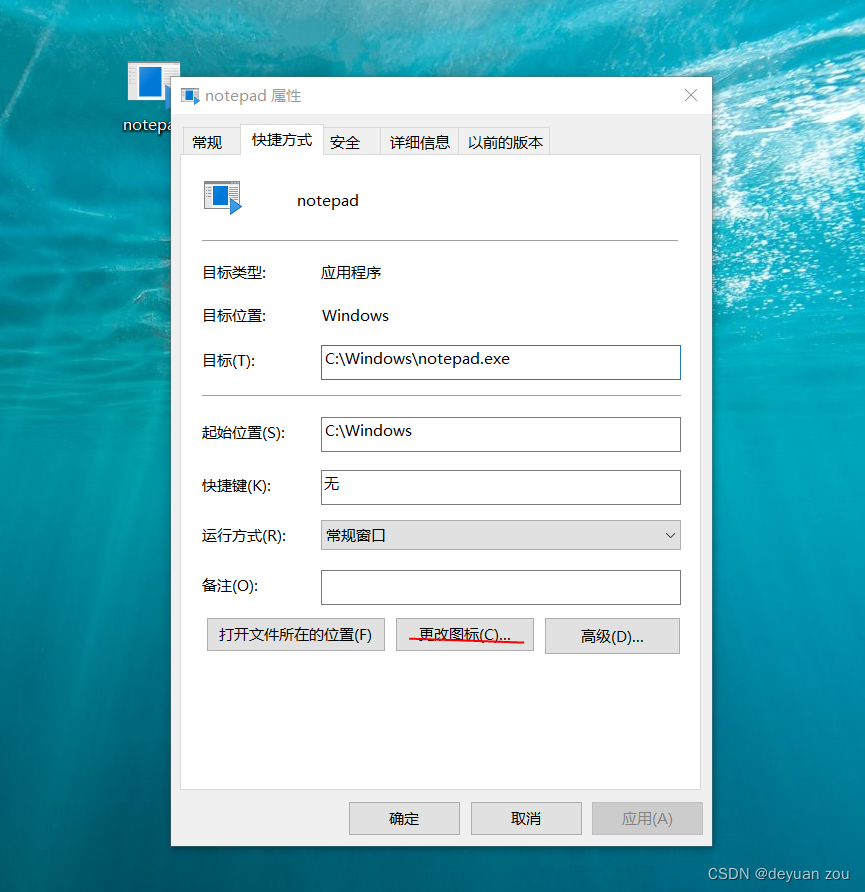
Task: Click the notepad name text in the dialog
Action: 328,201
